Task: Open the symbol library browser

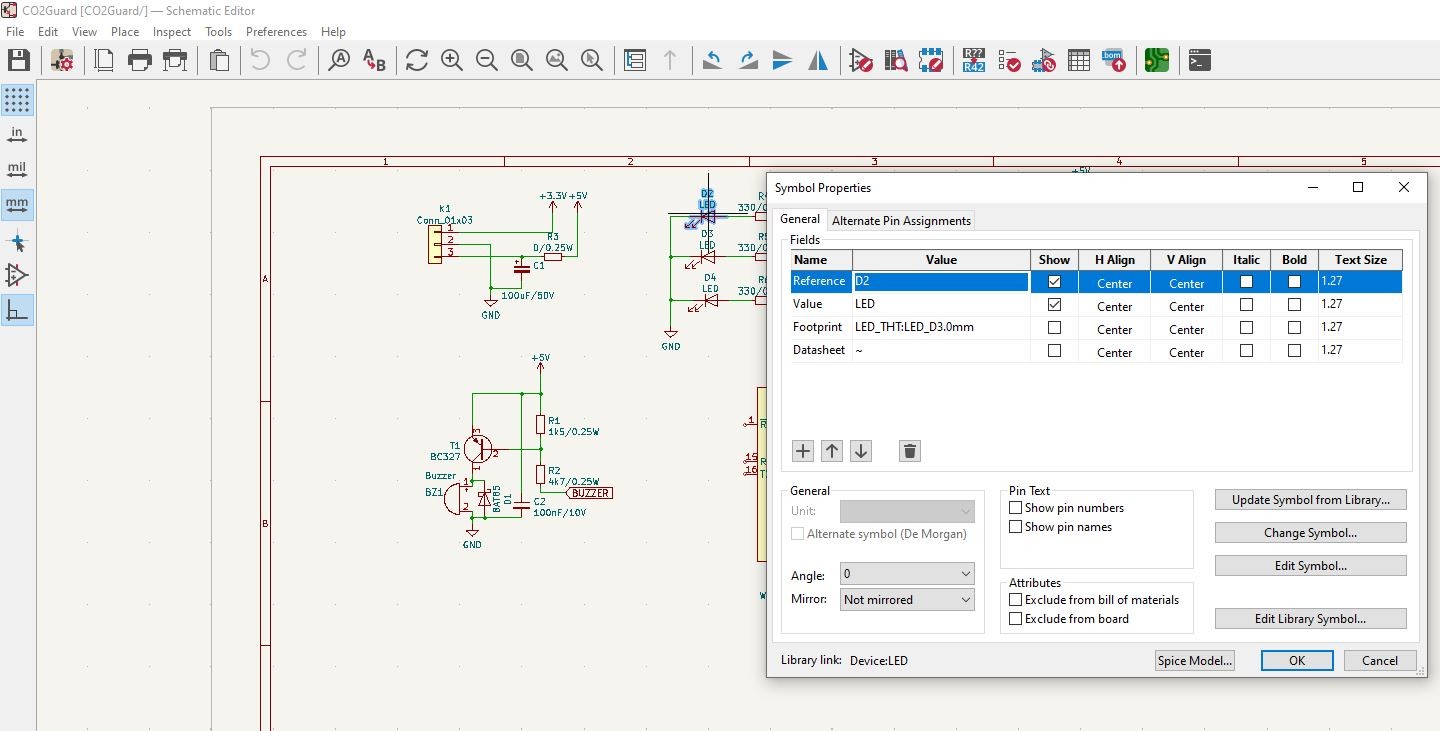Action: [x=896, y=61]
